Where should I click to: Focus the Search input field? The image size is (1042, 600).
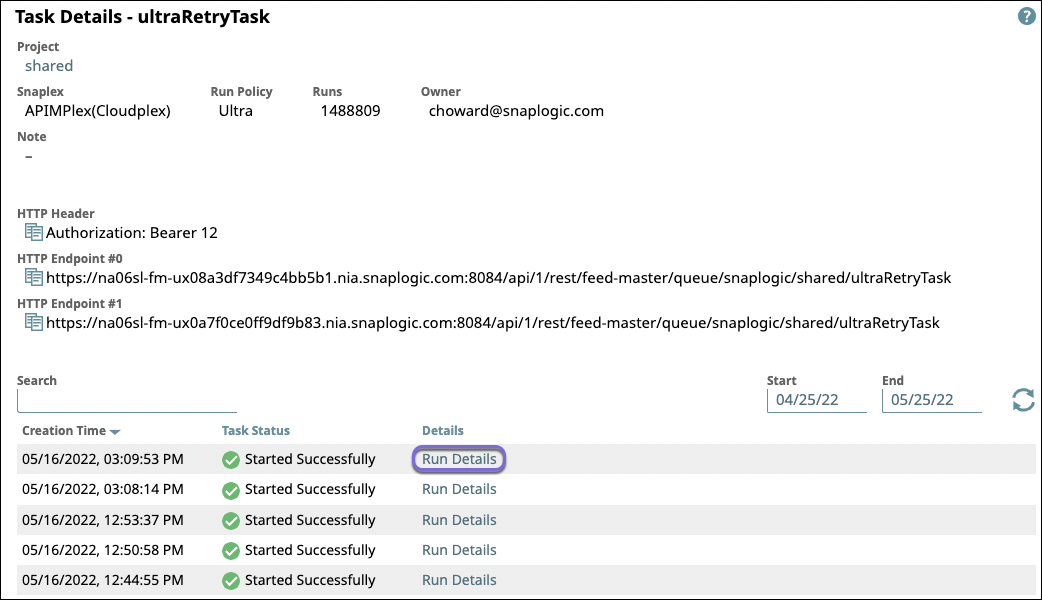(127, 401)
